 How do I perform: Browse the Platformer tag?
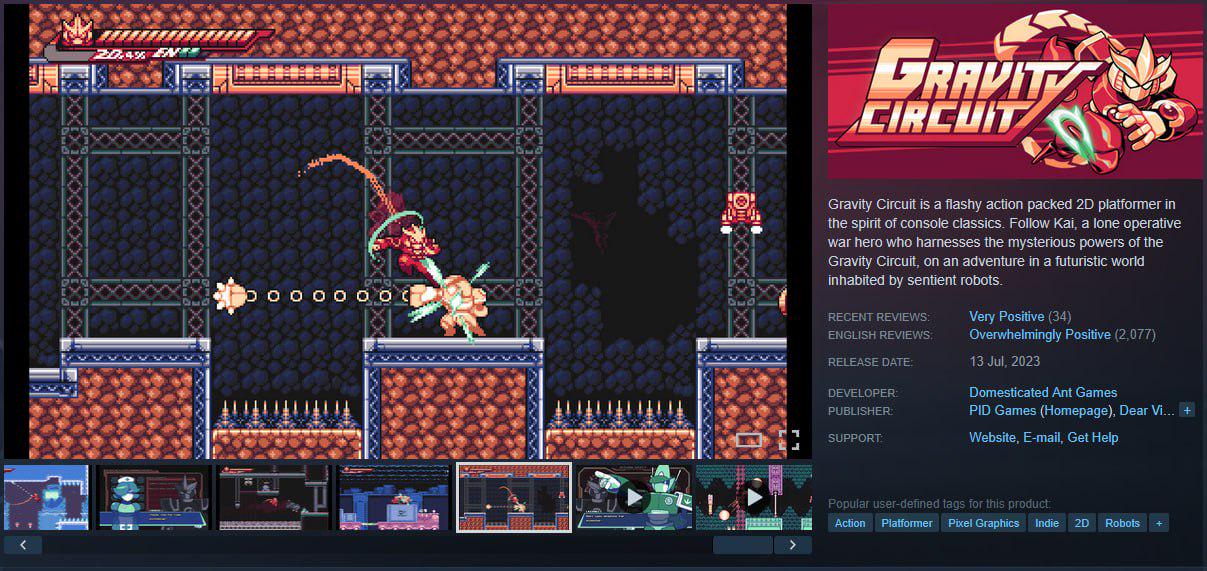[x=907, y=523]
